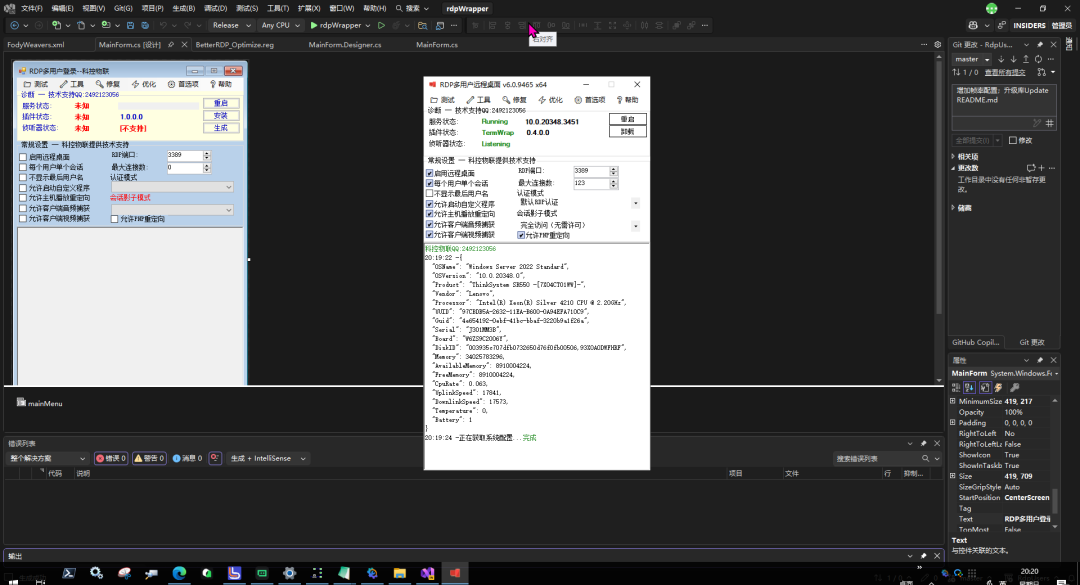Click the editor tab settings gear icon
The height and width of the screenshot is (585, 1080).
point(937,45)
